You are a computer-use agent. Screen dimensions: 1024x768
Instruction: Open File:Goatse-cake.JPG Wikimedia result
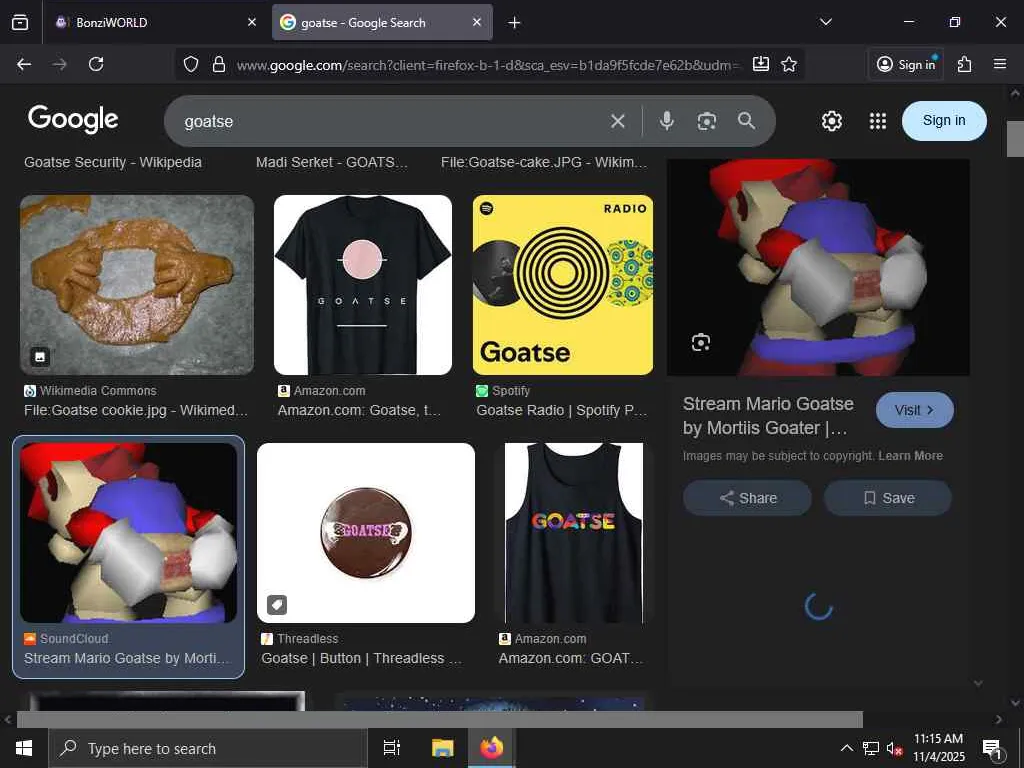click(x=544, y=162)
